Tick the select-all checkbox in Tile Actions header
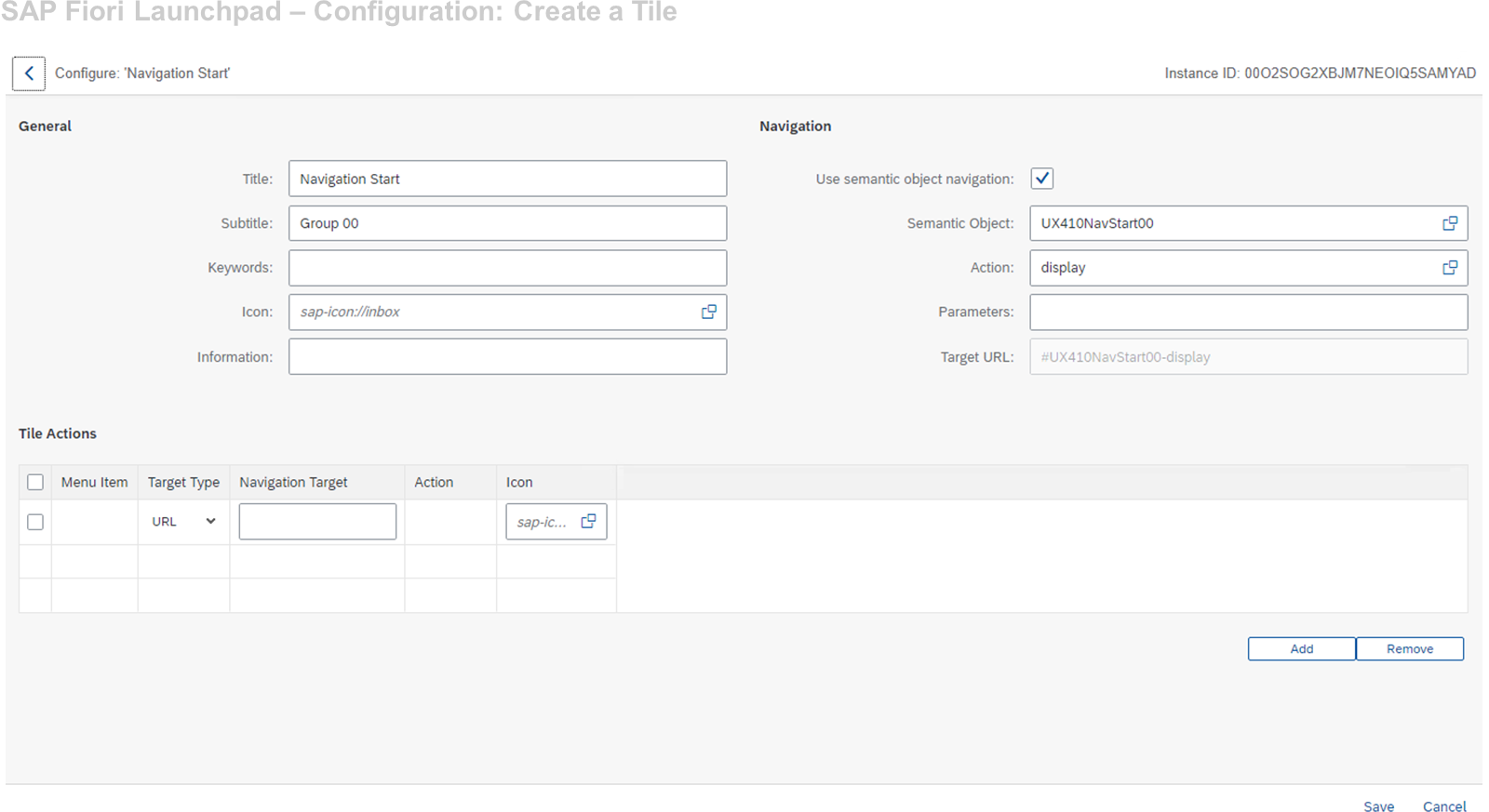Screen dimensions: 1489x812 tap(35, 482)
